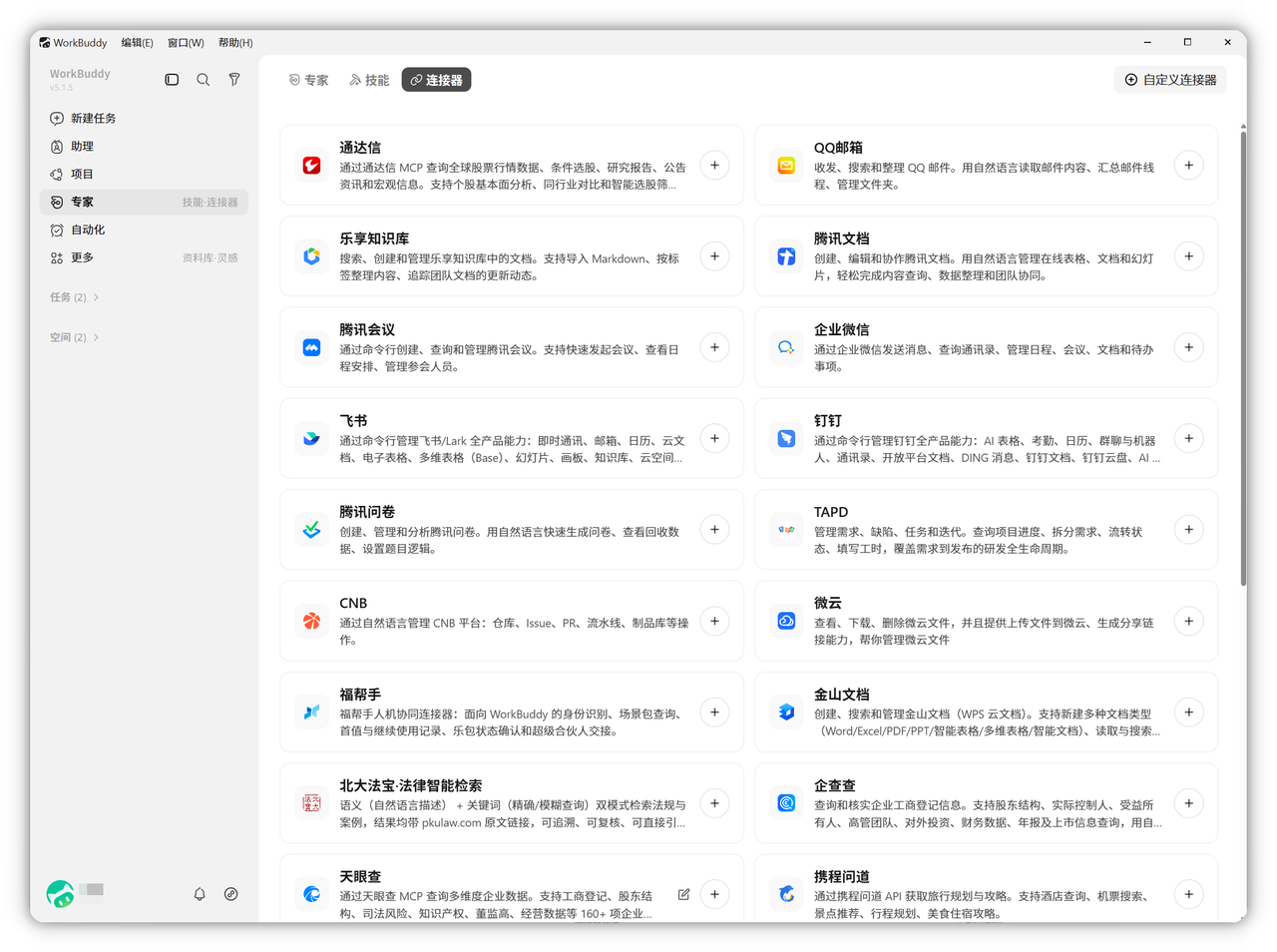Add the 通达信 connector with plus button

coord(714,166)
